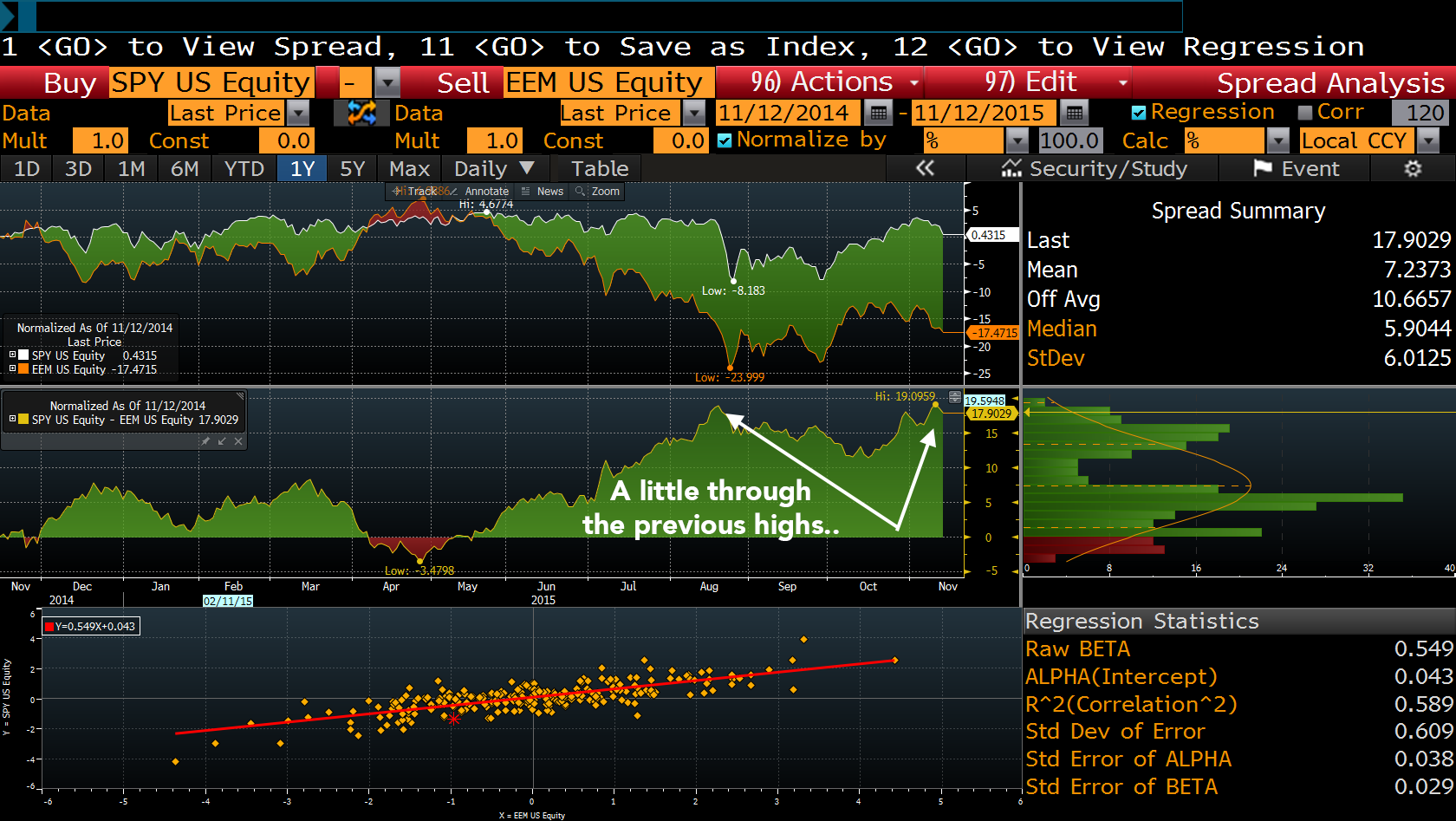Open the News tool on chart
This screenshot has width=1456, height=821.
[x=543, y=192]
